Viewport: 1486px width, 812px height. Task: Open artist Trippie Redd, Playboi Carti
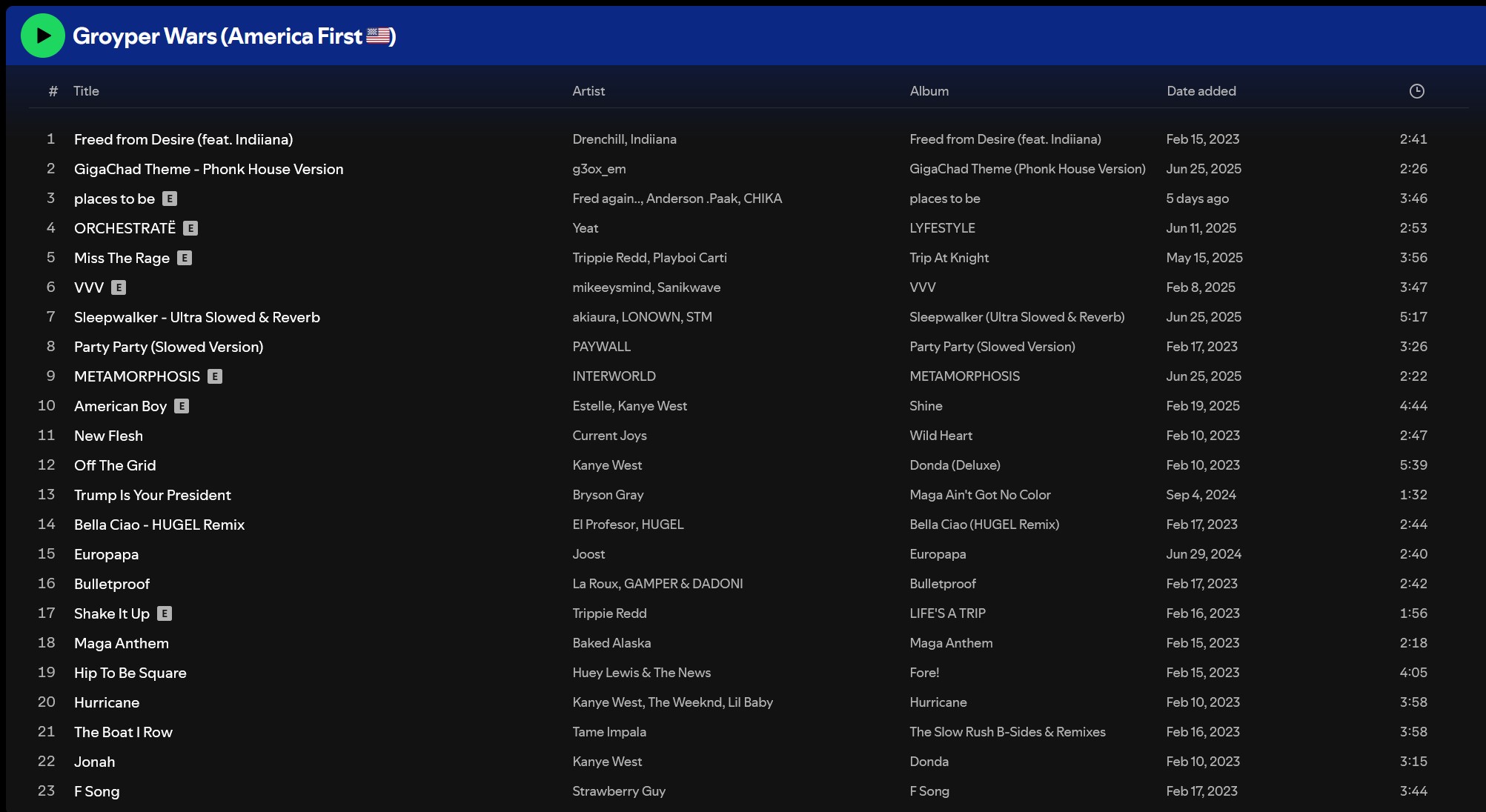pos(649,258)
